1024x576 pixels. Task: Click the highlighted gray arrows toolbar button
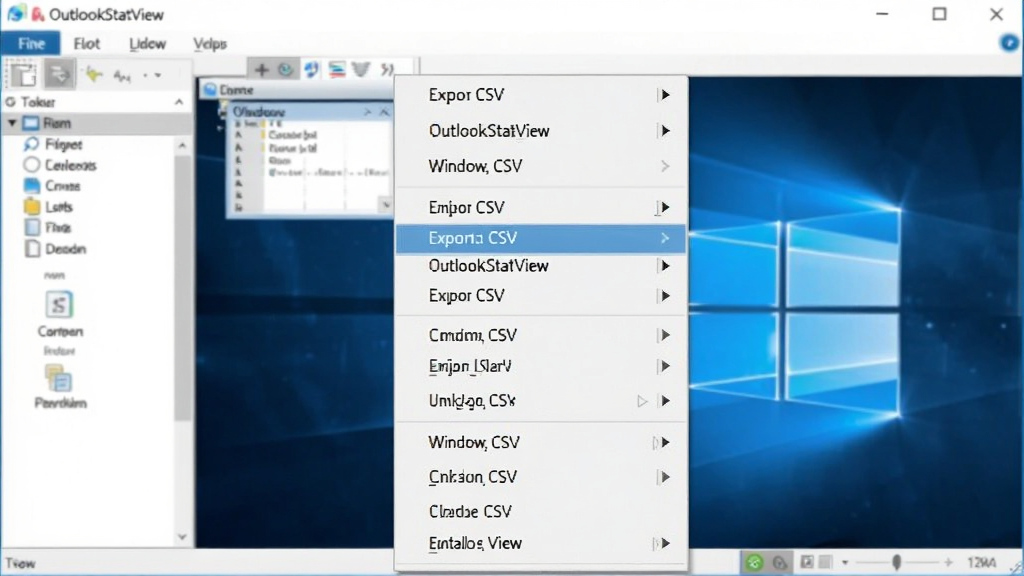tap(59, 74)
